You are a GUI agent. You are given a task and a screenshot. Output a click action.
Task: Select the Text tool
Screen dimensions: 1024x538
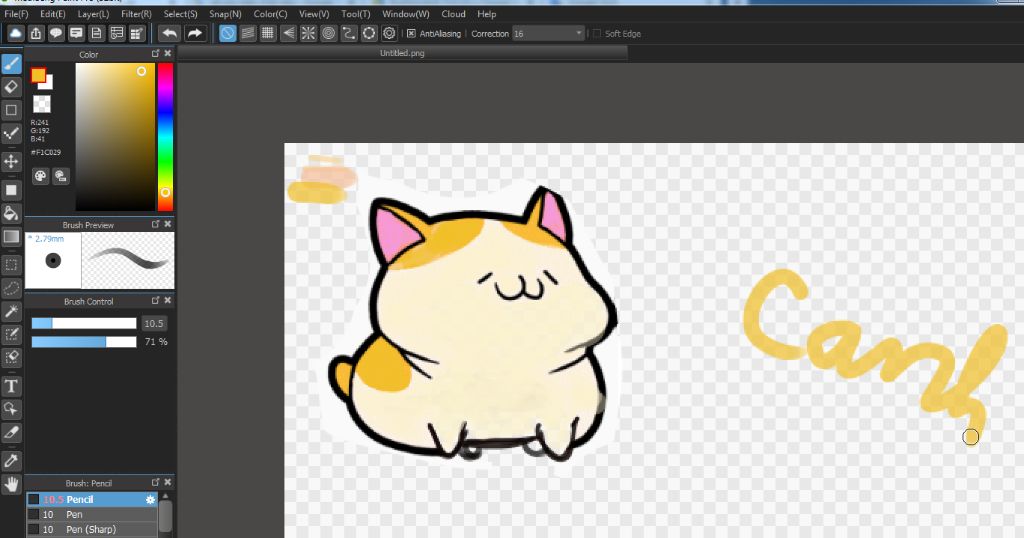pyautogui.click(x=11, y=386)
